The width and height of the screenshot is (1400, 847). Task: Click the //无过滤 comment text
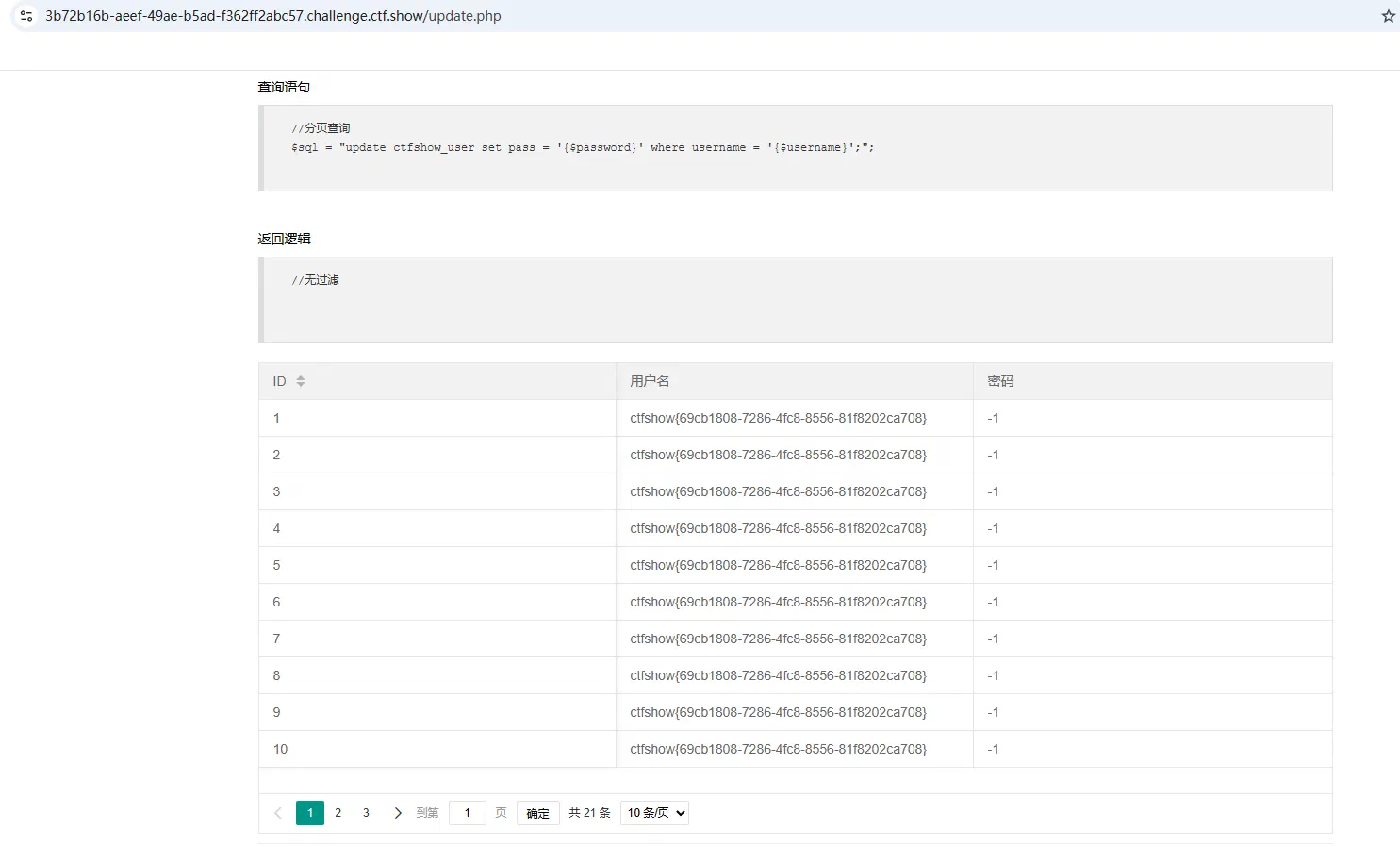(x=315, y=280)
